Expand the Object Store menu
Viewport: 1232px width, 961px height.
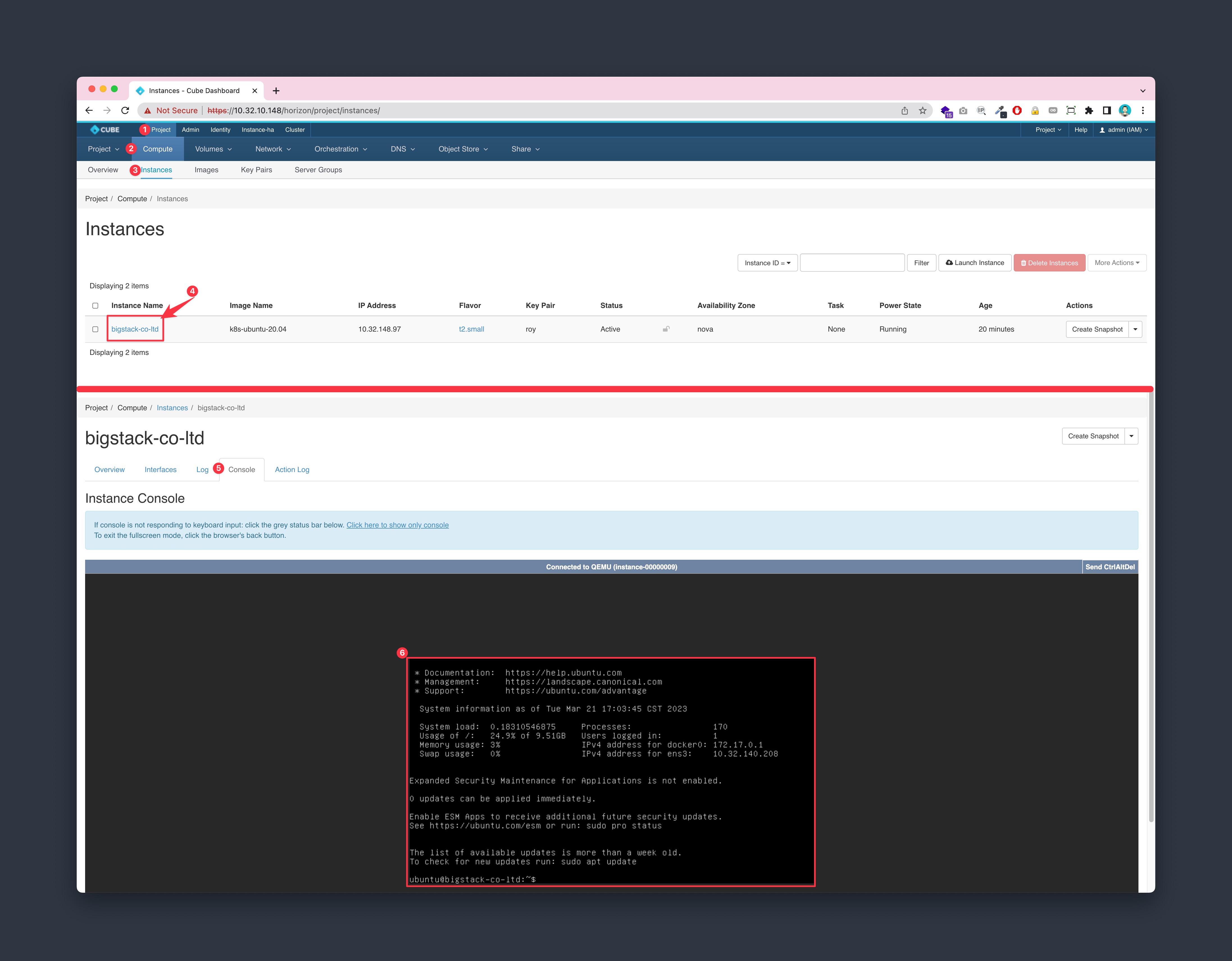pos(463,149)
